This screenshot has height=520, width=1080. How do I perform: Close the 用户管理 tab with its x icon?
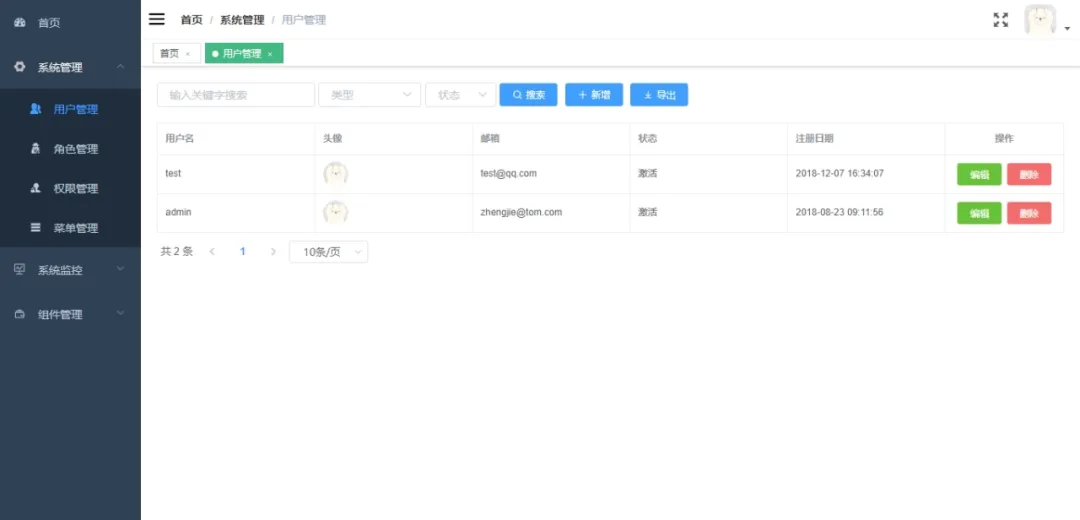coord(270,54)
